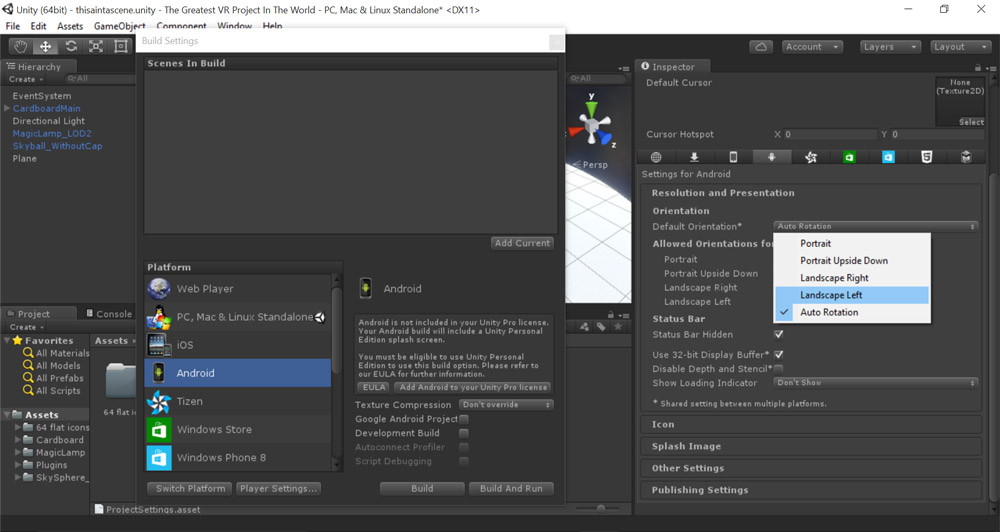Select Windows Store platform in Build Settings

[238, 429]
